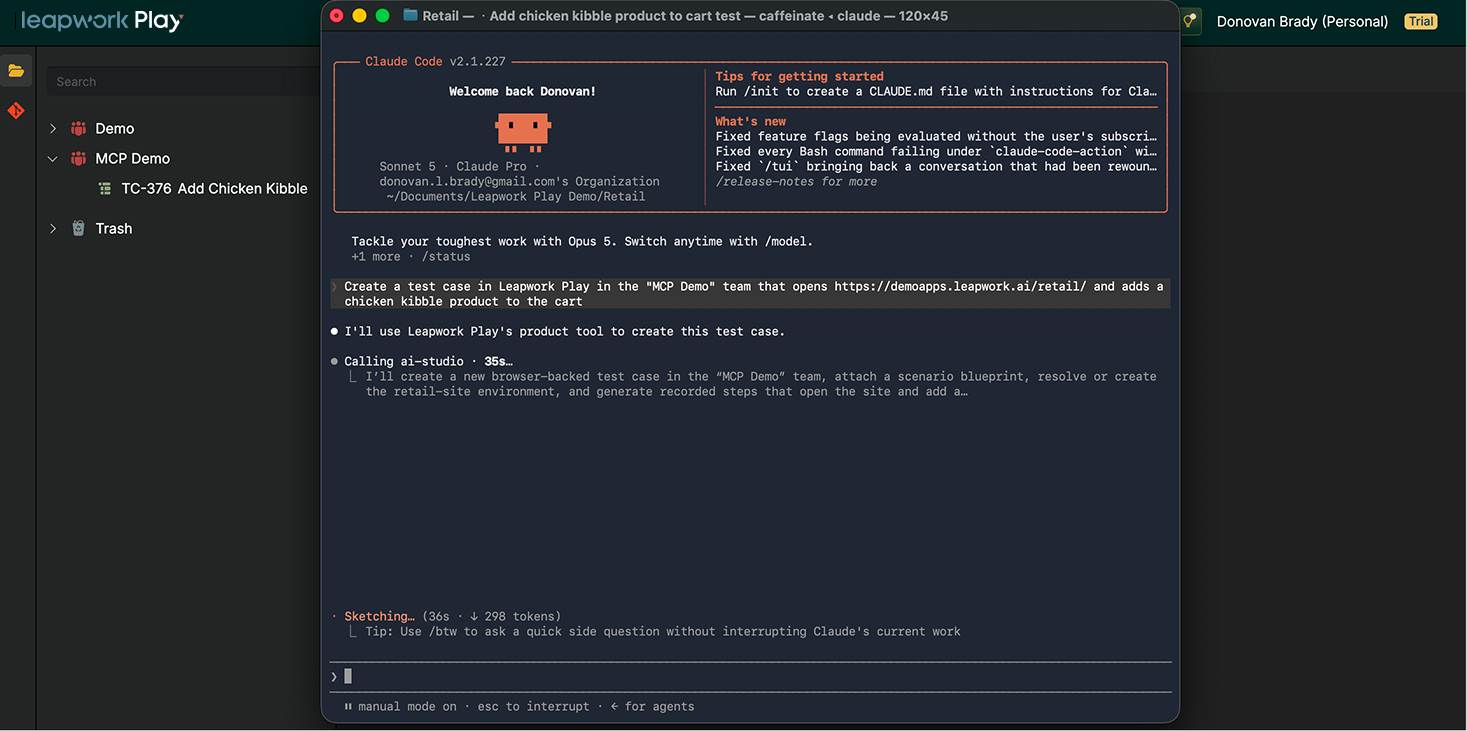Screen dimensions: 1467x731
Task: Click the Trial badge
Action: (x=1421, y=21)
